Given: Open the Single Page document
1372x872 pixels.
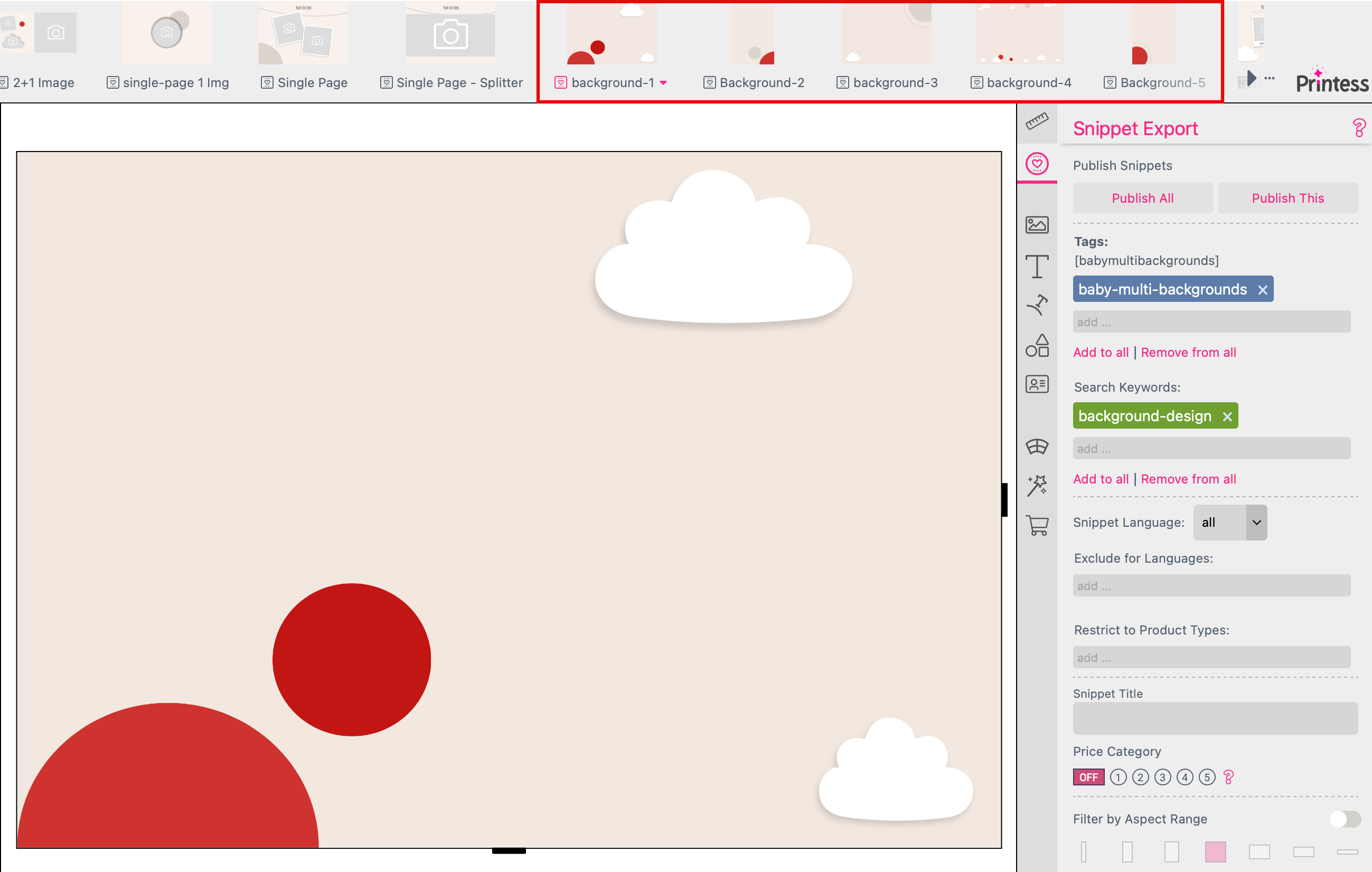Looking at the screenshot, I should pyautogui.click(x=312, y=82).
